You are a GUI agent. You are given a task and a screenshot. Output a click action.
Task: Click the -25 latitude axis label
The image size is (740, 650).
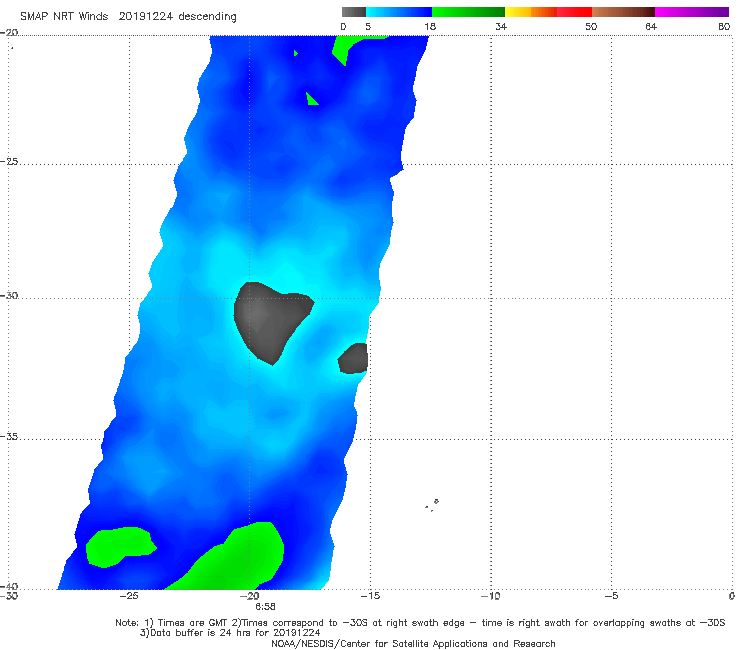pyautogui.click(x=9, y=161)
